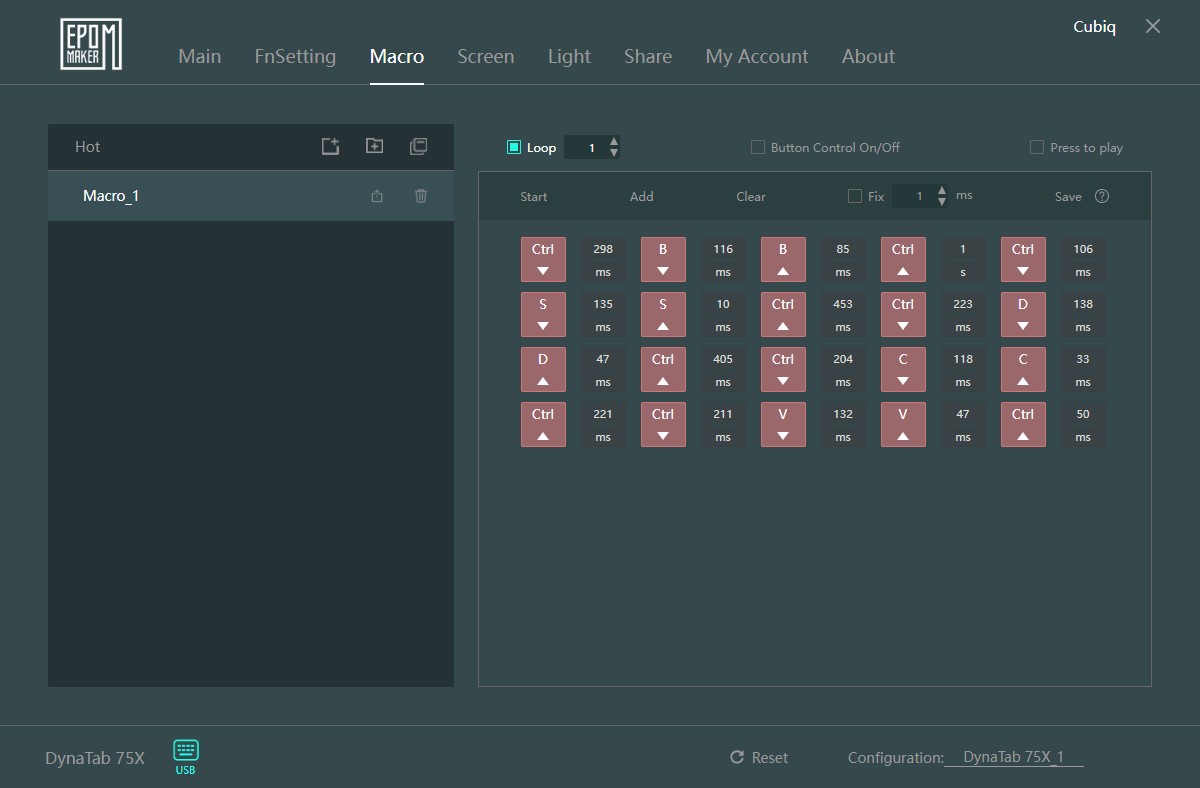
Task: Select the Ctrl key-up block before 50 ms
Action: [x=1023, y=424]
